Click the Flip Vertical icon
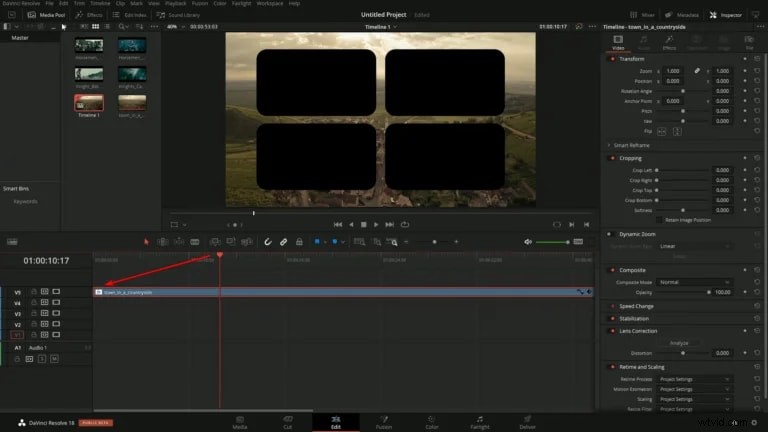The image size is (768, 432). 677,131
